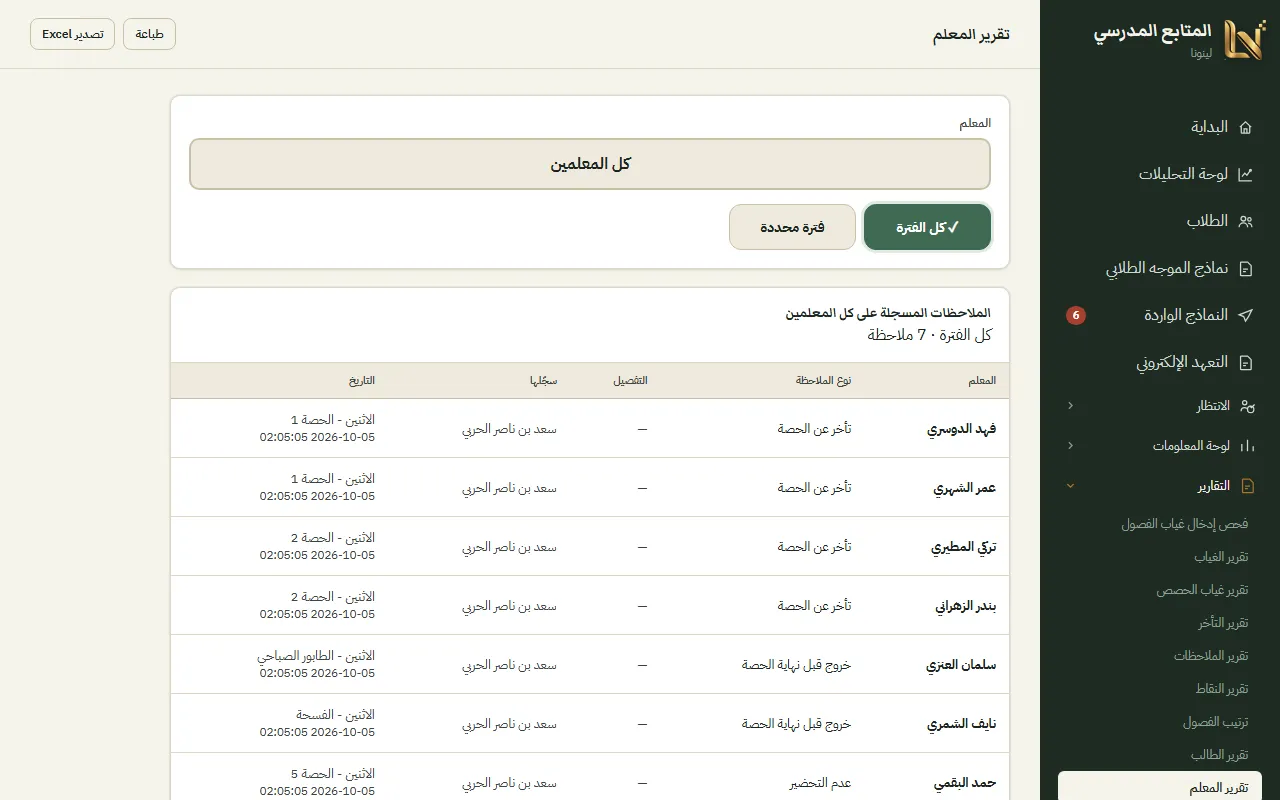Click the document icon for نماذج الموجه الطلابي
Screen dimensions: 1280x800
point(1245,268)
